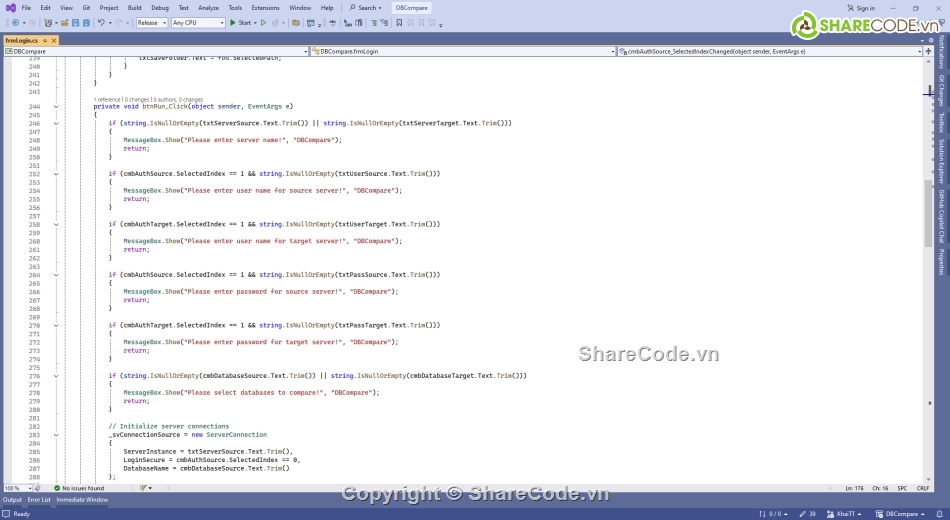Click the window layout toolbar icon
950x520 pixels.
click(x=311, y=22)
